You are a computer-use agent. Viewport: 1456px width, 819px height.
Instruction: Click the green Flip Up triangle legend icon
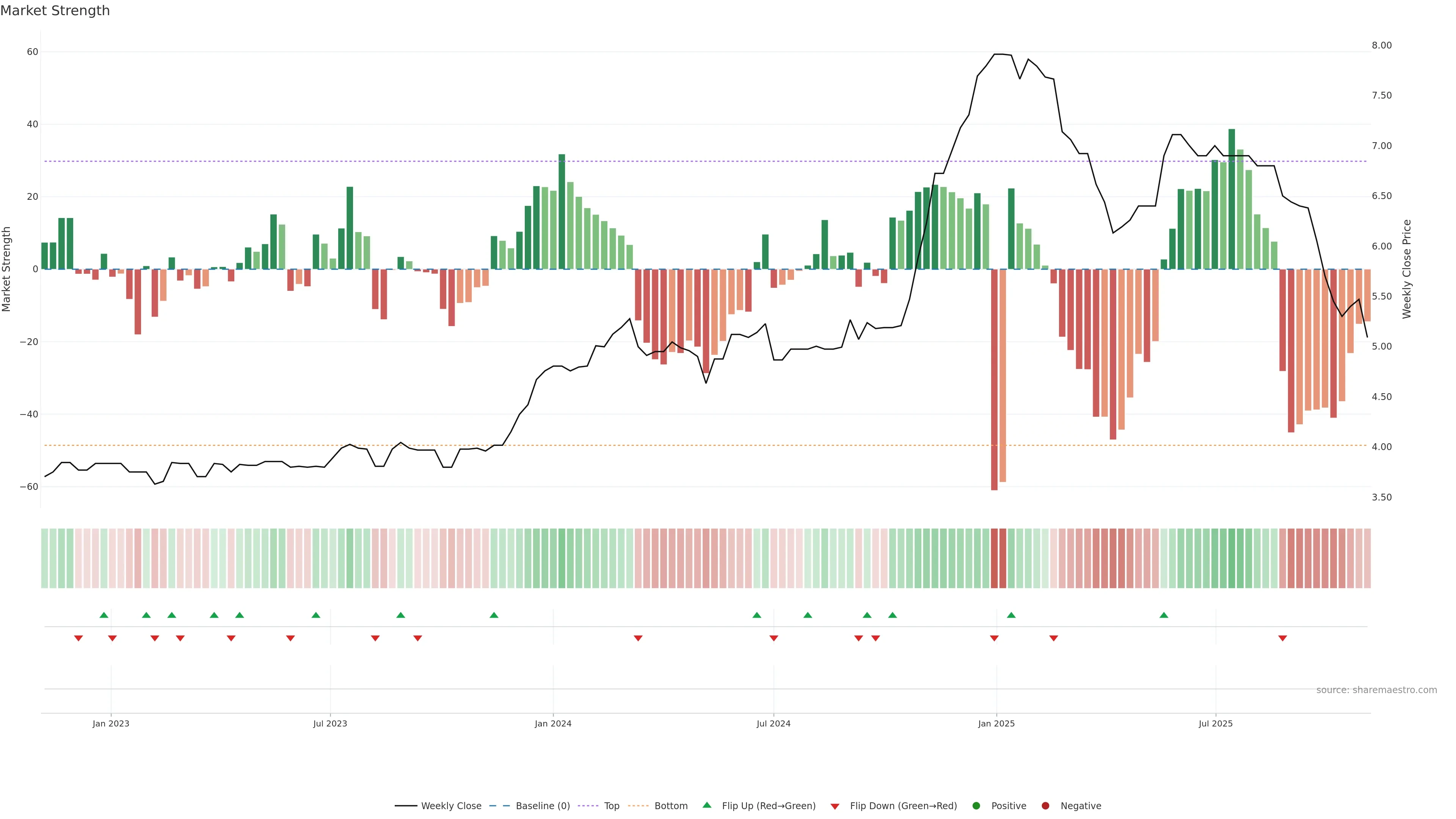[706, 805]
